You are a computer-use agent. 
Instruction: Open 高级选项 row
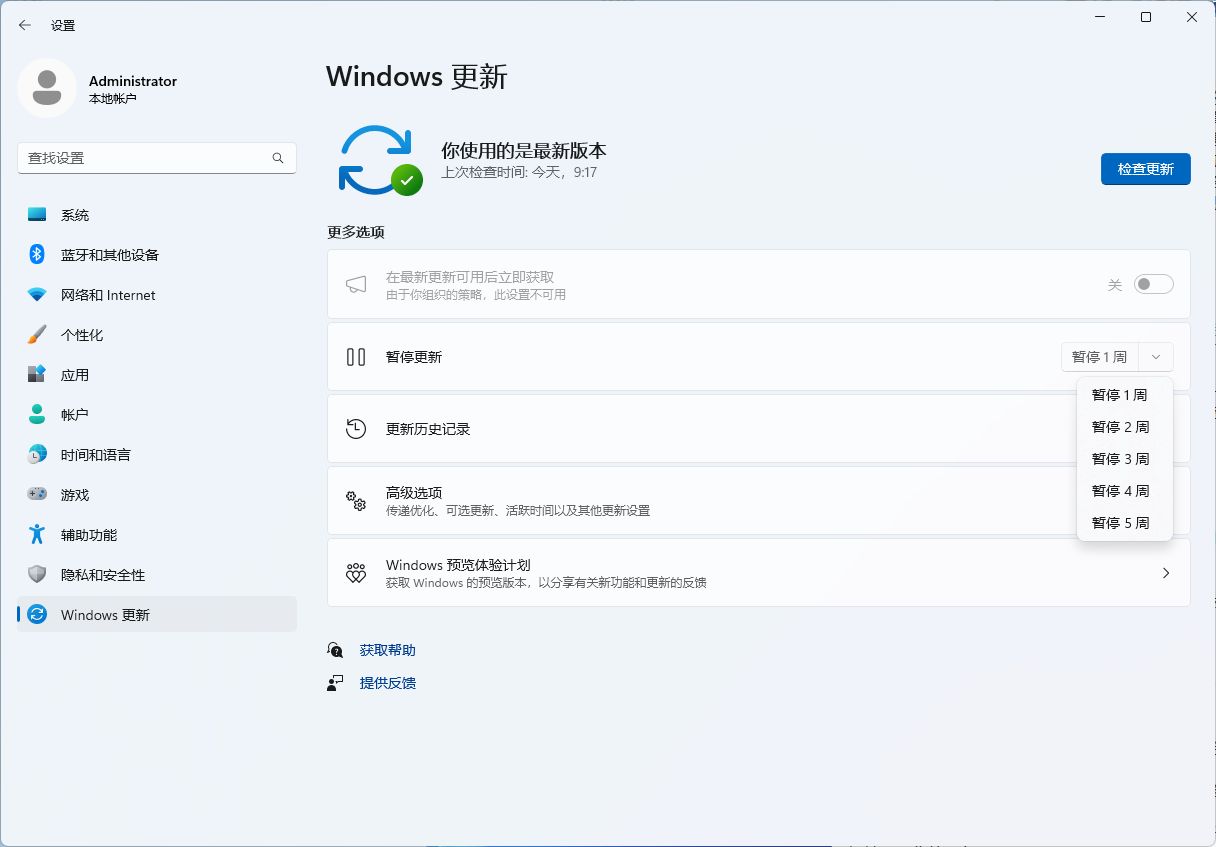tap(759, 501)
